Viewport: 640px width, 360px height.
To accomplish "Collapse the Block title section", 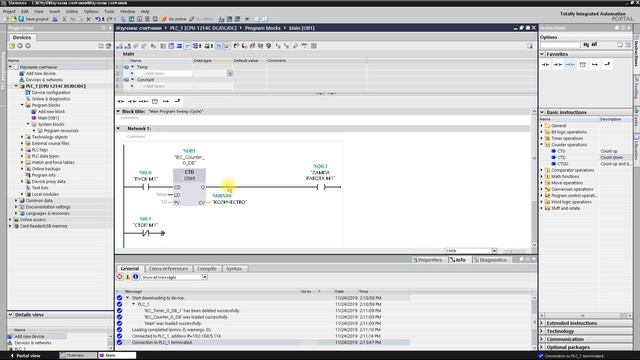I will coord(118,111).
